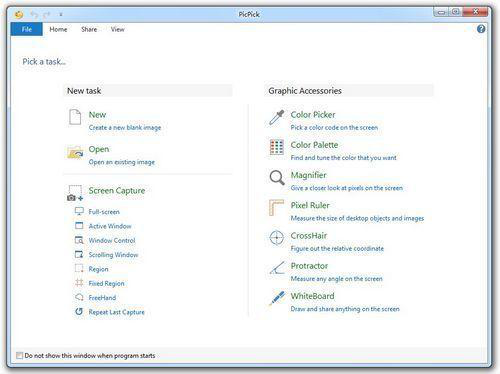This screenshot has width=500, height=374.
Task: Launch the Magnifier glass icon
Action: 277,177
